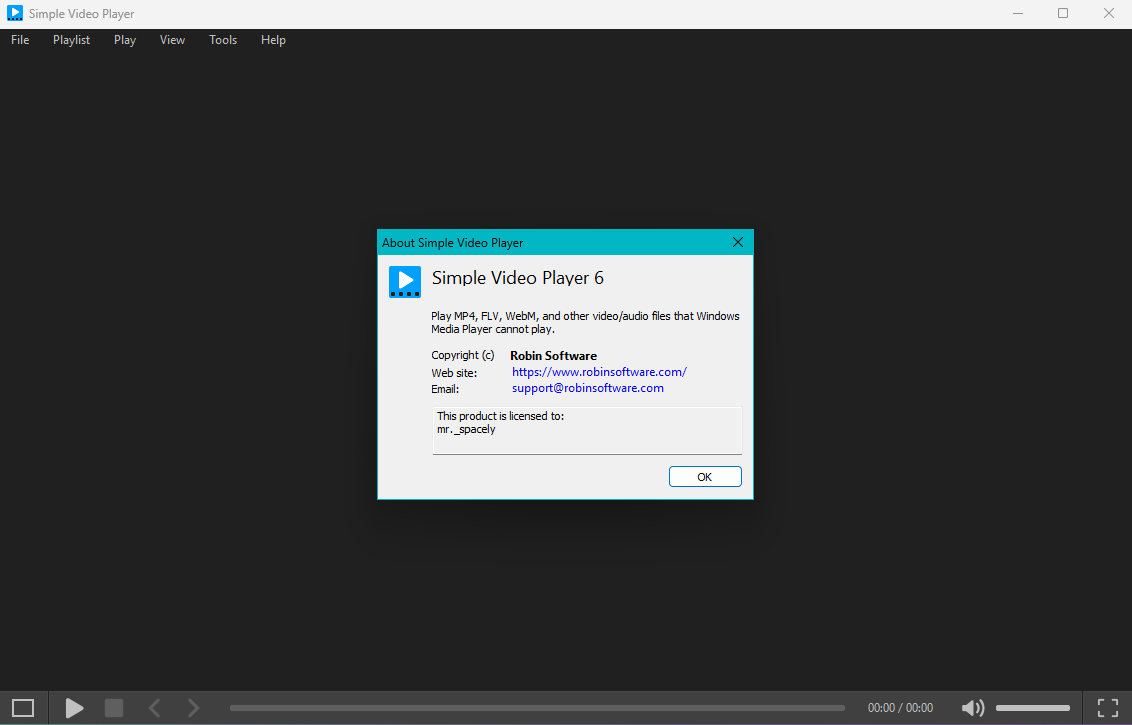The width and height of the screenshot is (1132, 725).
Task: Close the Simple Video Player window
Action: coord(1109,13)
